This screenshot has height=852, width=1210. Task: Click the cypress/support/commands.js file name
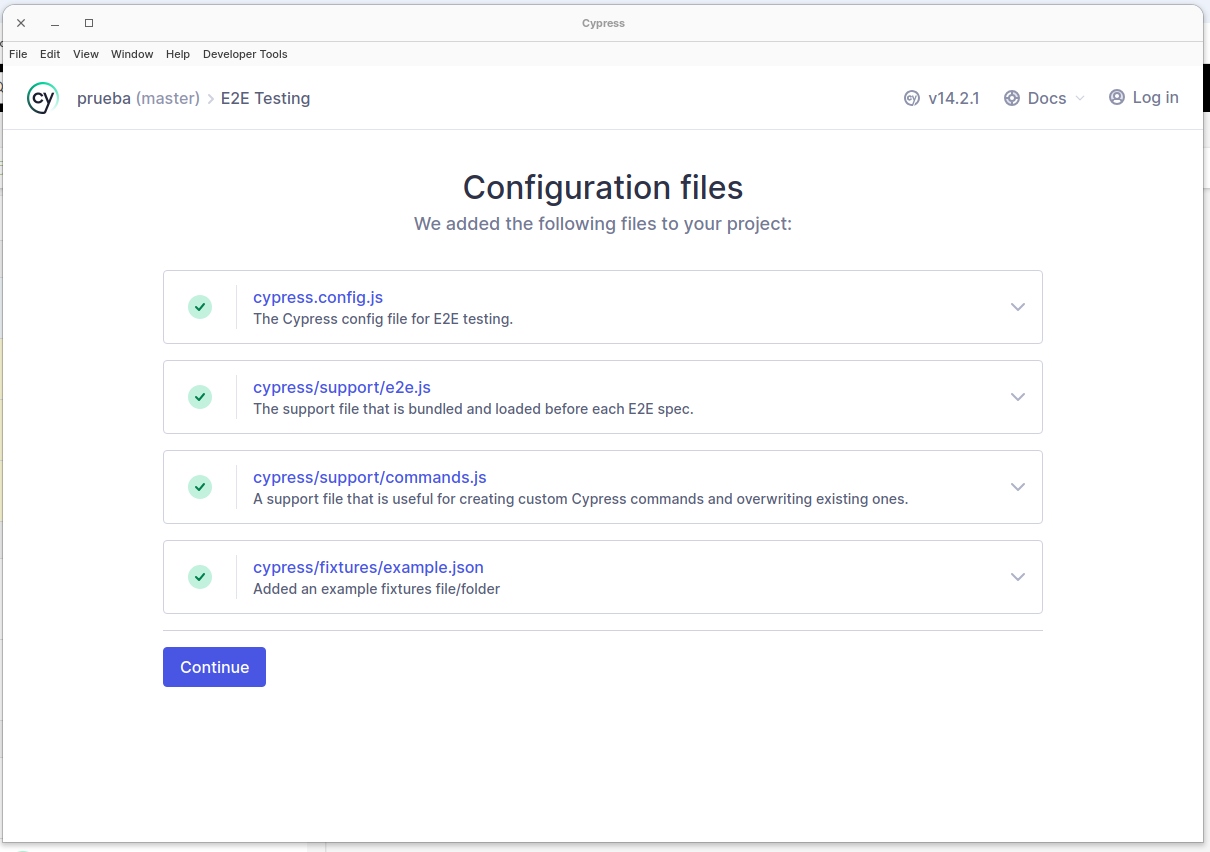click(370, 477)
